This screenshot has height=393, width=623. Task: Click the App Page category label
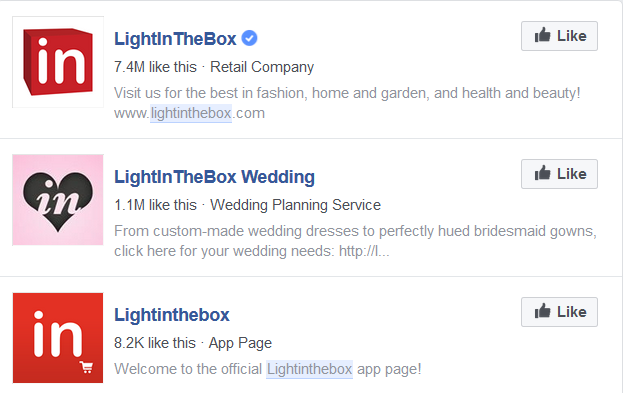point(240,343)
